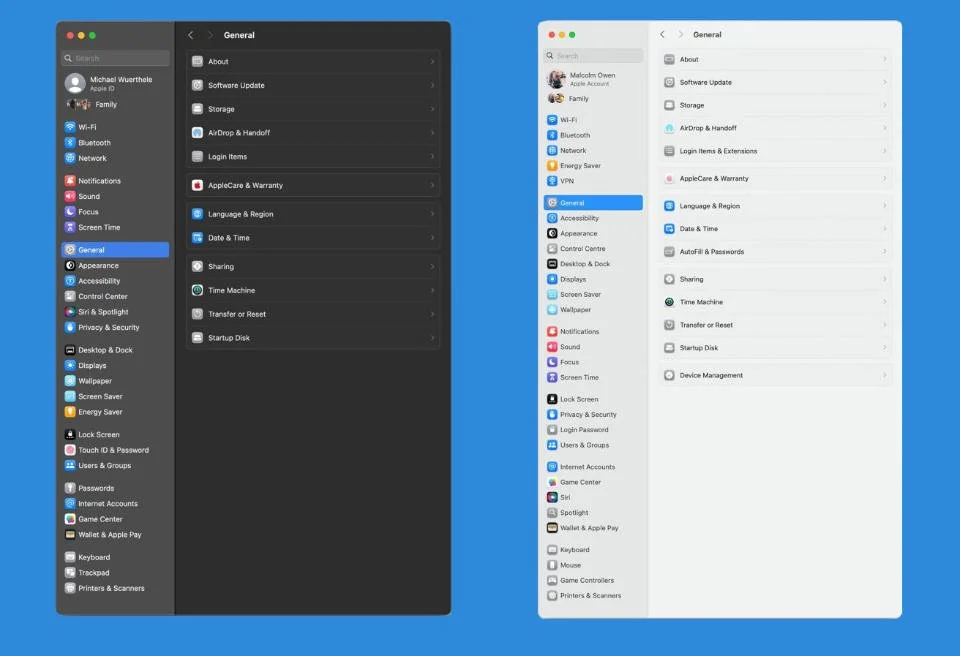Expand Login Items chevron in dark window
960x656 pixels.
coord(432,156)
